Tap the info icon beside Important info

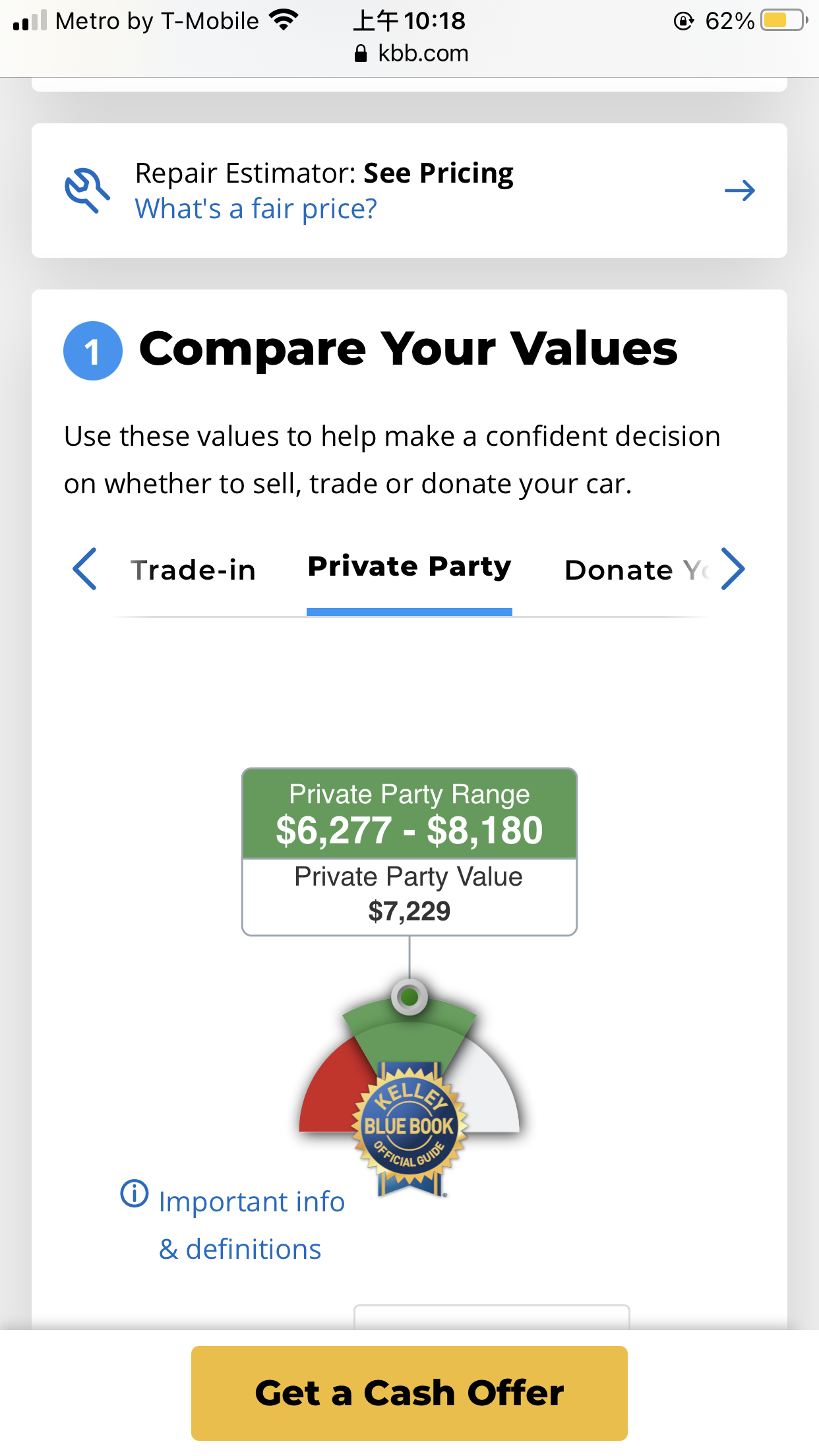click(x=135, y=1194)
